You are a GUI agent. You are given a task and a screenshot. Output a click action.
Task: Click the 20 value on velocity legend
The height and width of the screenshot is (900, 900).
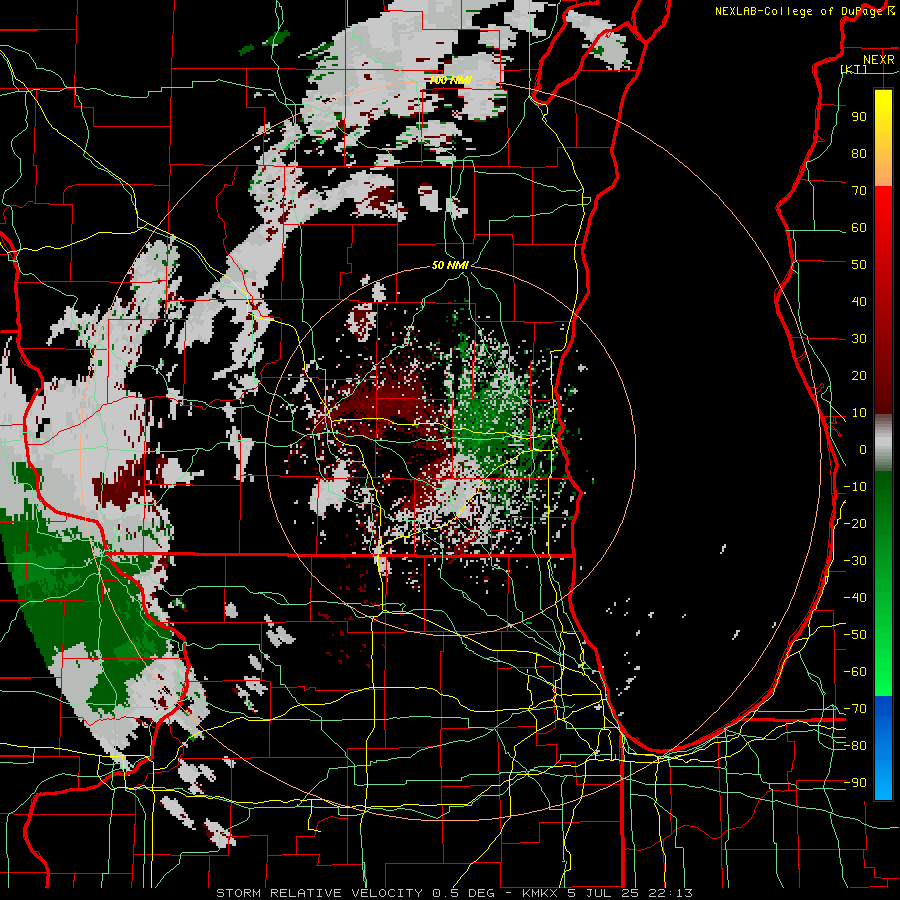859,375
